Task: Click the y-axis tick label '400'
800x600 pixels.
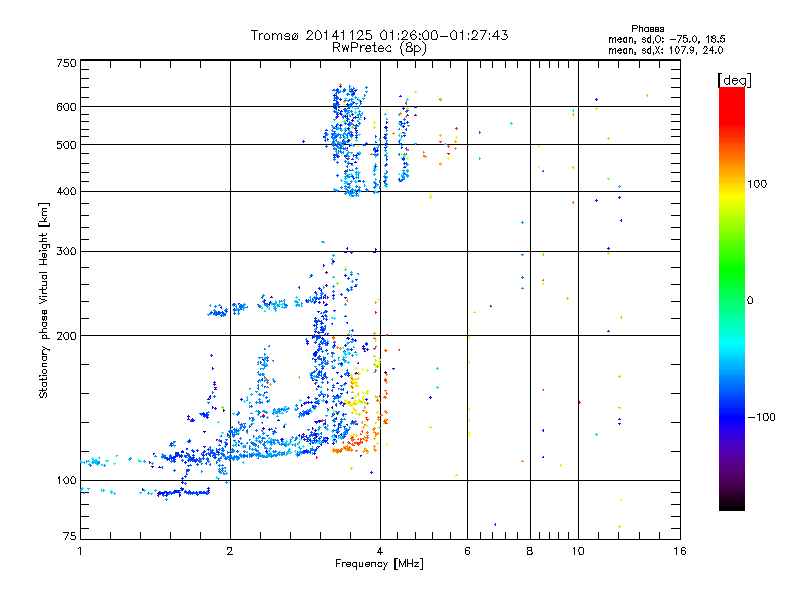Action: coord(66,191)
